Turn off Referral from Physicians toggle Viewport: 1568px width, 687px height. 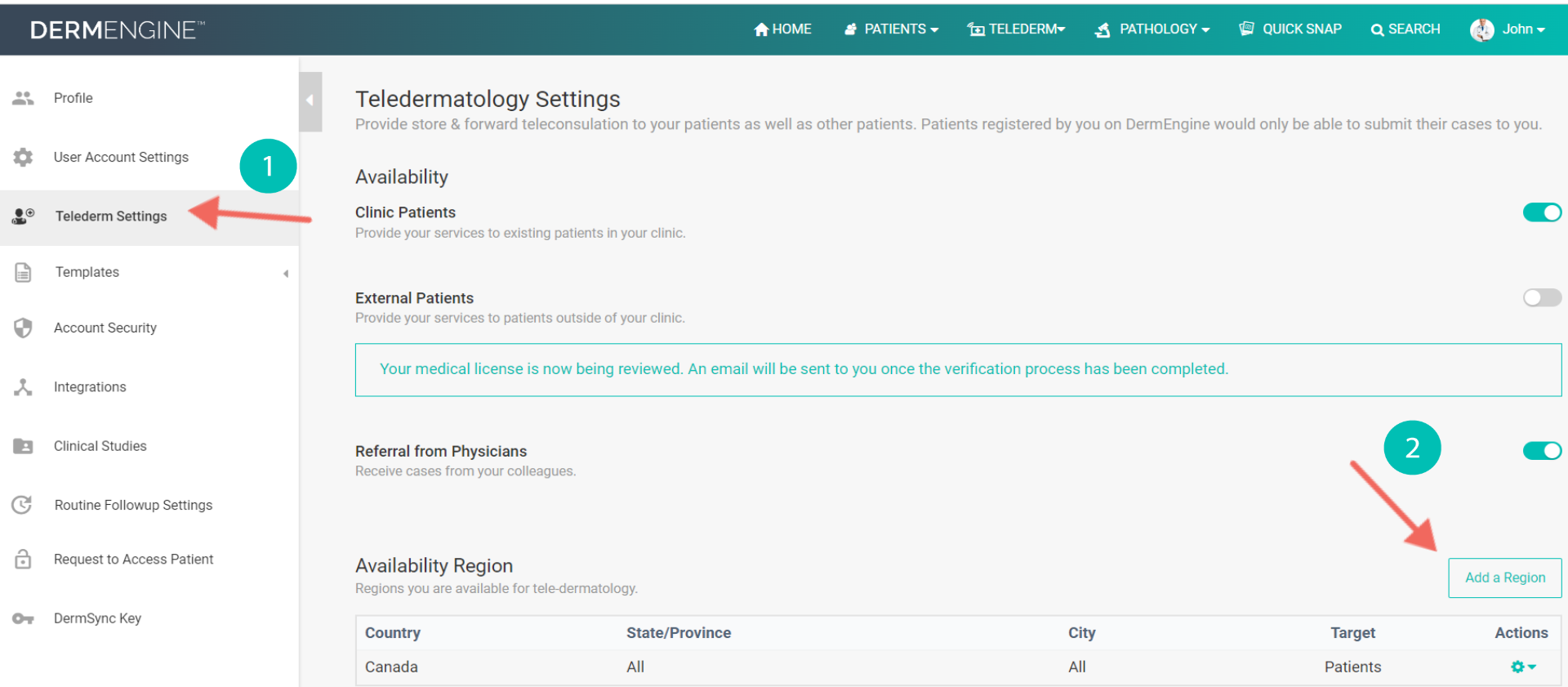pyautogui.click(x=1542, y=451)
